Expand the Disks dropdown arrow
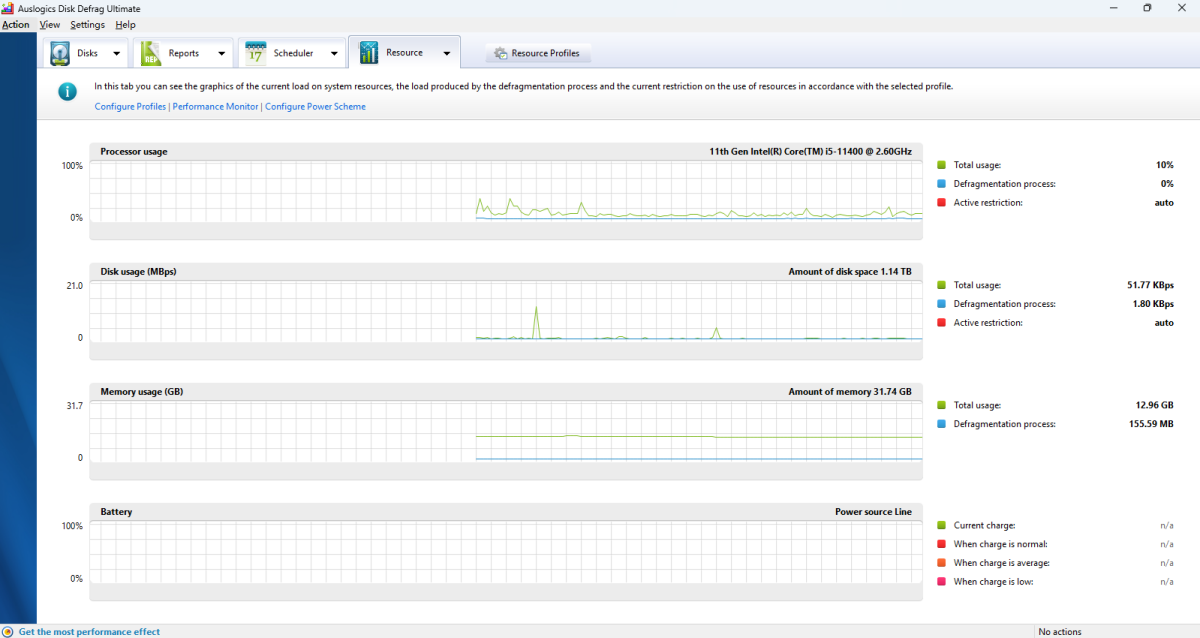The height and width of the screenshot is (638, 1200). pyautogui.click(x=116, y=54)
